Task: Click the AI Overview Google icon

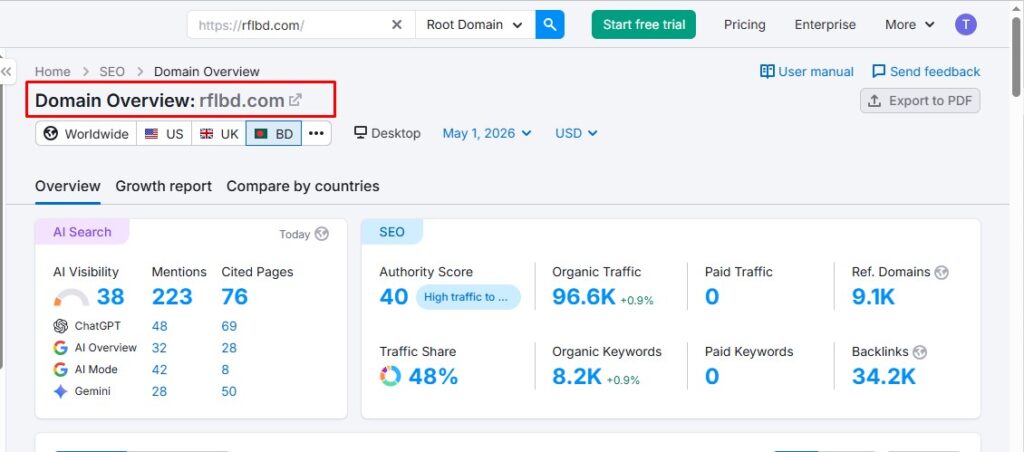Action: click(61, 347)
